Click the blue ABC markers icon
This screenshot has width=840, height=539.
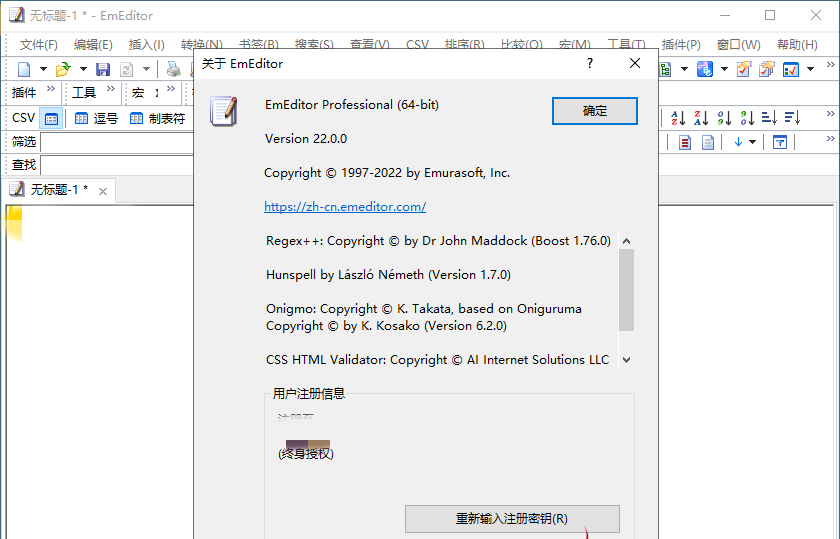tap(704, 69)
